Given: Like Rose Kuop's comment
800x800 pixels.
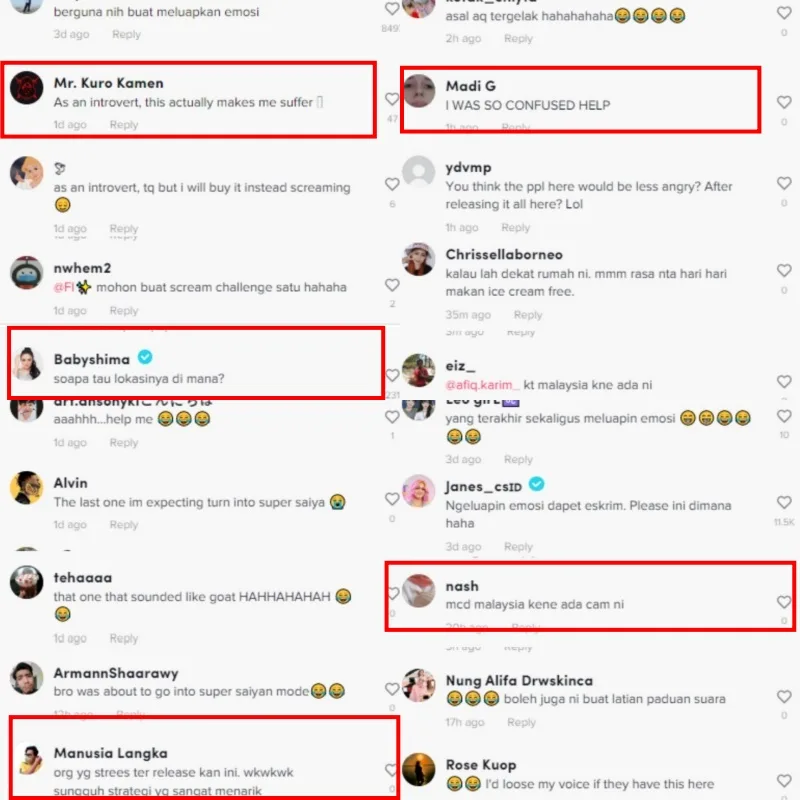Looking at the screenshot, I should coord(784,781).
